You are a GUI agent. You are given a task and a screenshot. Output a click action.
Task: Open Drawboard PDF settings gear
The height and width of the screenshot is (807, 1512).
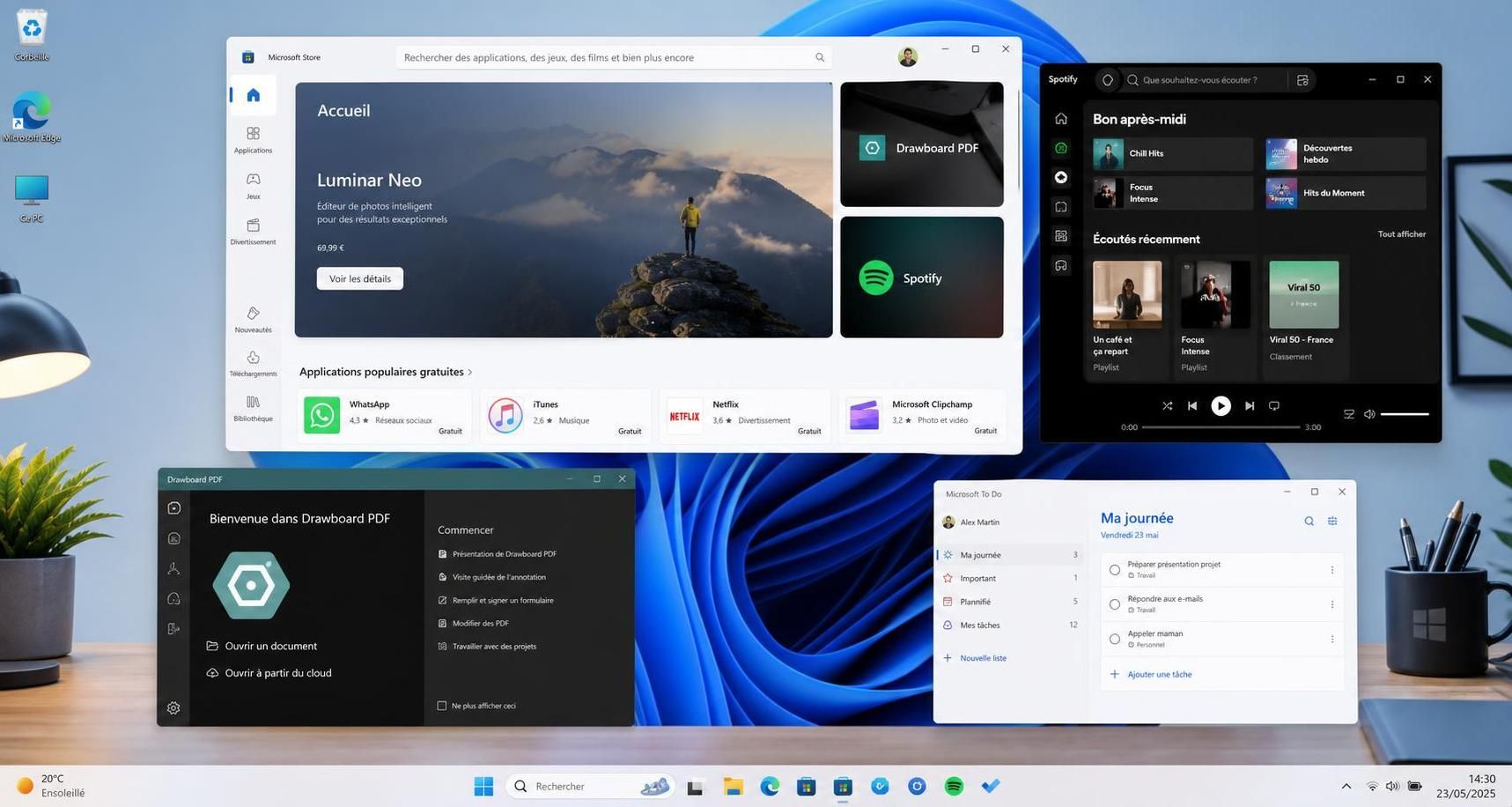[173, 708]
